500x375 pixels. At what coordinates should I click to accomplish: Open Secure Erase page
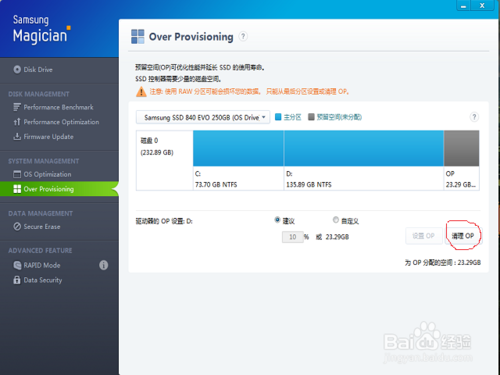pos(42,227)
